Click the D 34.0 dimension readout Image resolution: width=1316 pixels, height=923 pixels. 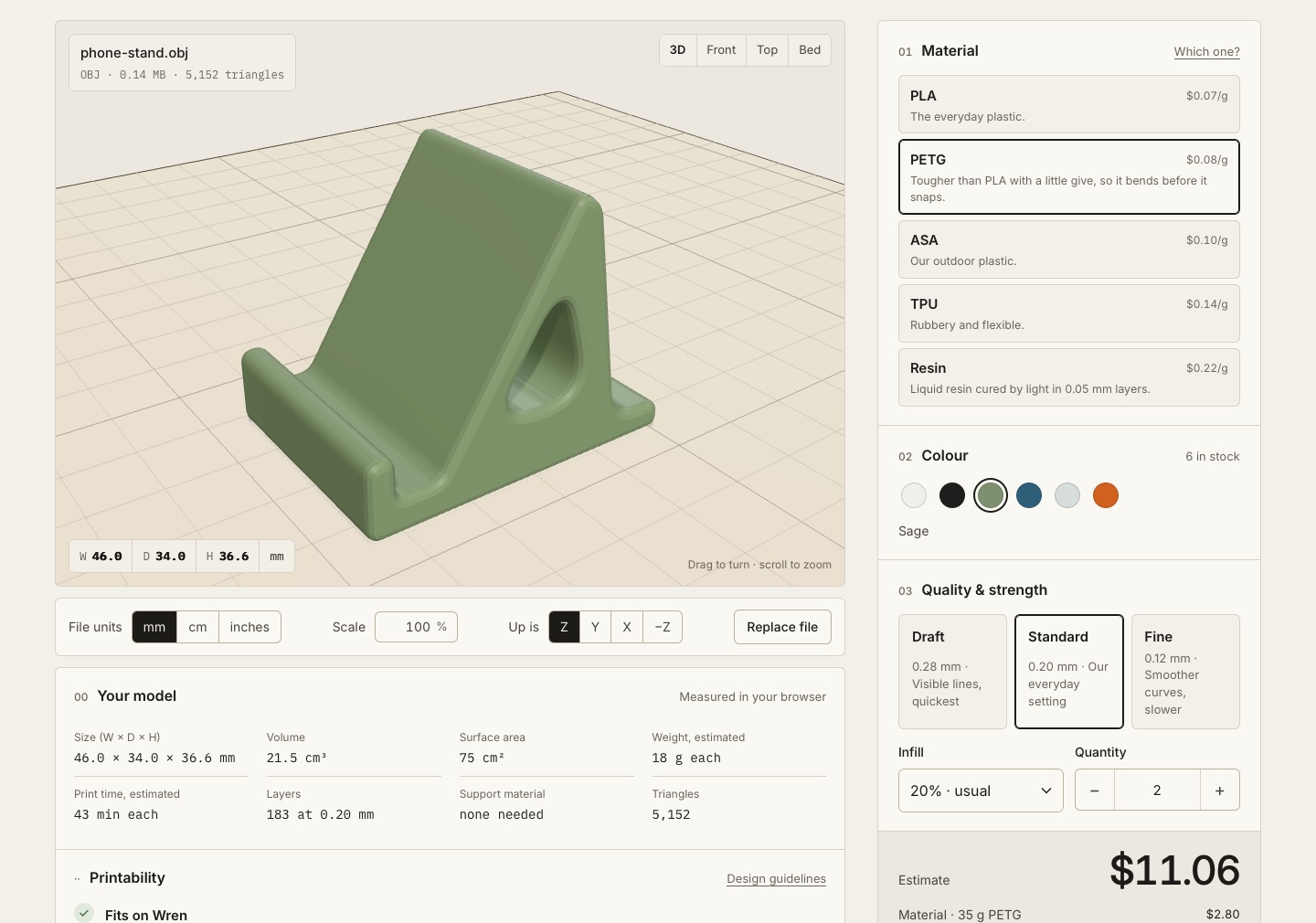tap(164, 556)
